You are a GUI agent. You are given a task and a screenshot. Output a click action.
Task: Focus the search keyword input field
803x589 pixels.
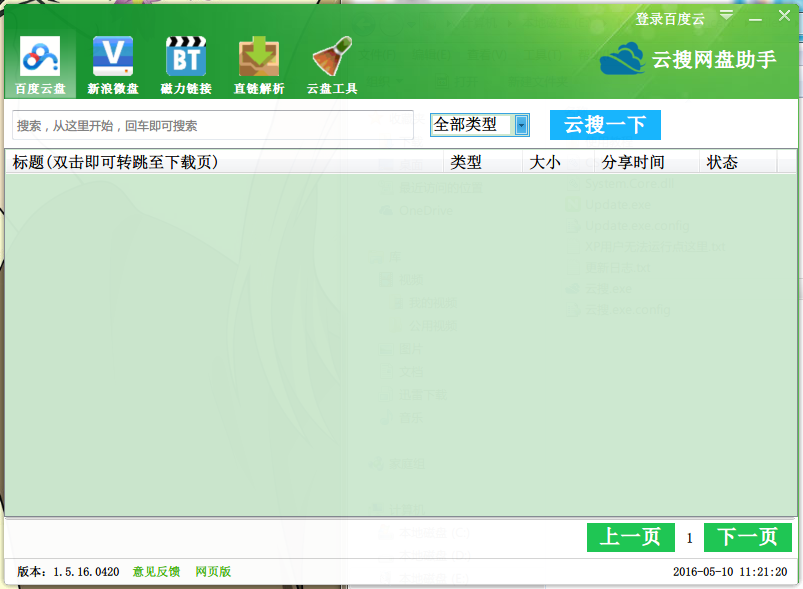pyautogui.click(x=213, y=125)
